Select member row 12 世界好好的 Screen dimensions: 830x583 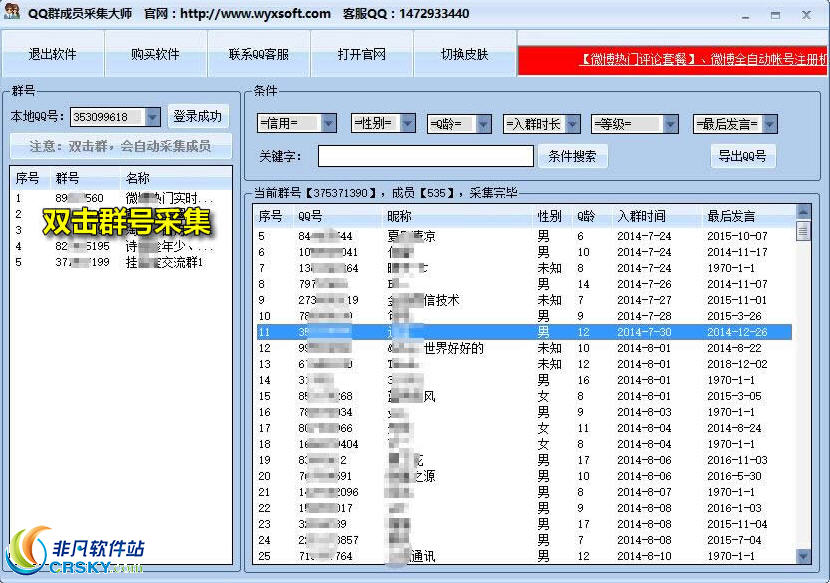click(x=524, y=348)
